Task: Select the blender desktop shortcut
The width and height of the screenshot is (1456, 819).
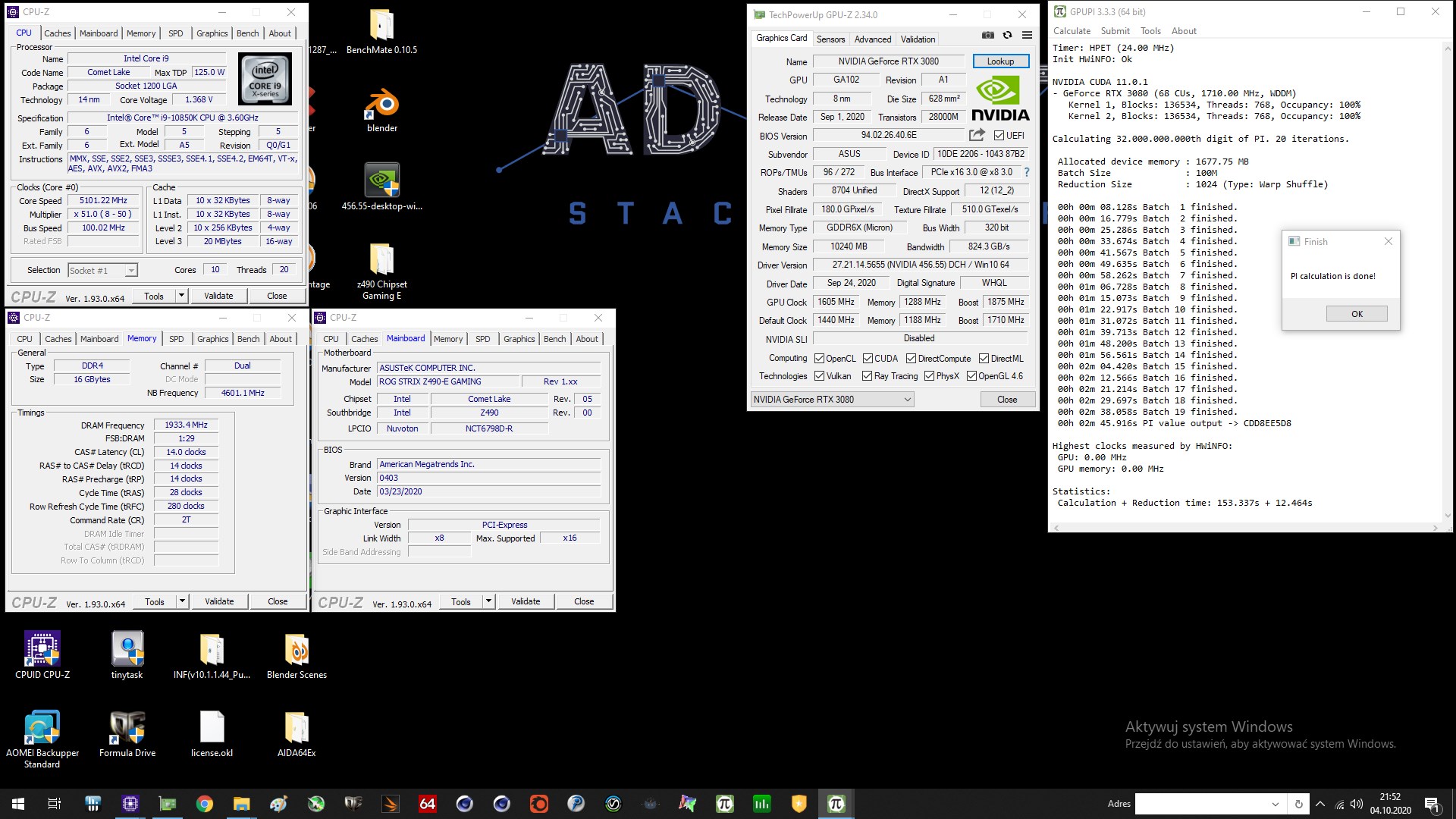Action: click(x=382, y=111)
